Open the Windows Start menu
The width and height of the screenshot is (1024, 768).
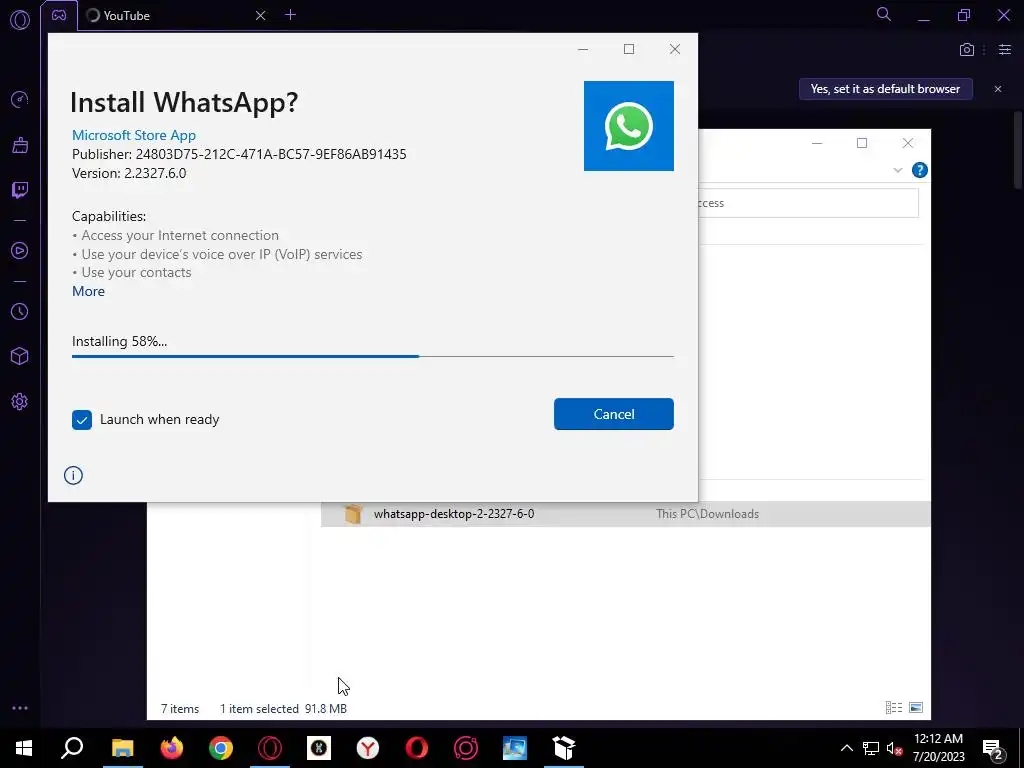click(x=24, y=748)
